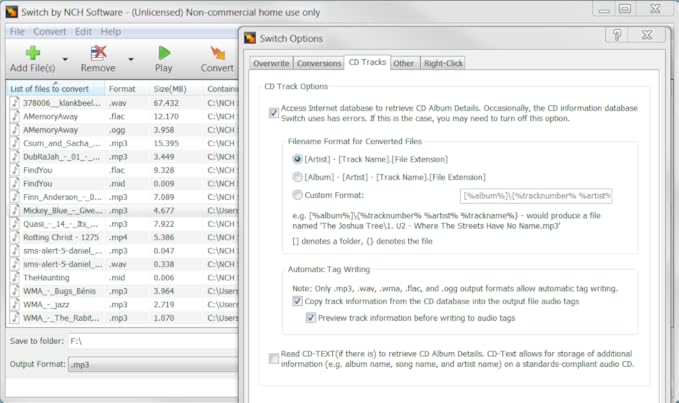Click the green Play toolbar icon
Screen dimensions: 679x403
[x=164, y=53]
